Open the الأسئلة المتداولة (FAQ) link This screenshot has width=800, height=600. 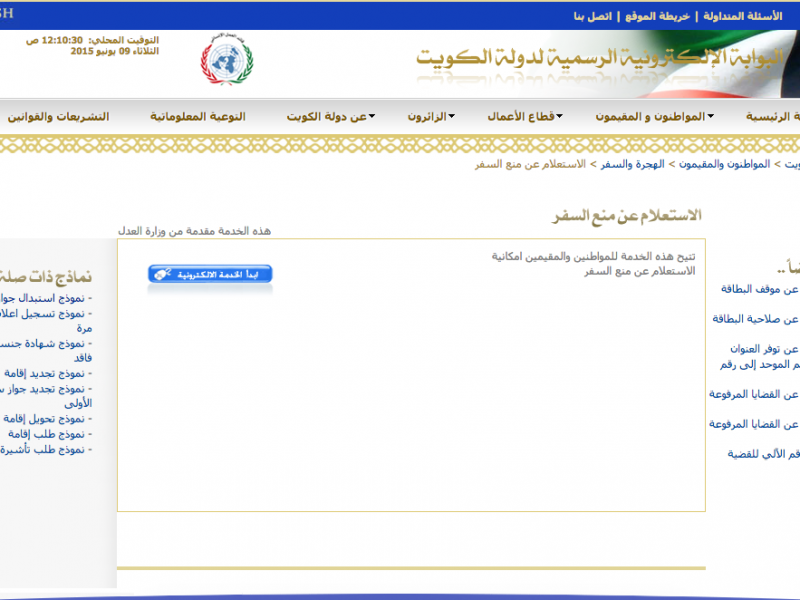pos(742,16)
